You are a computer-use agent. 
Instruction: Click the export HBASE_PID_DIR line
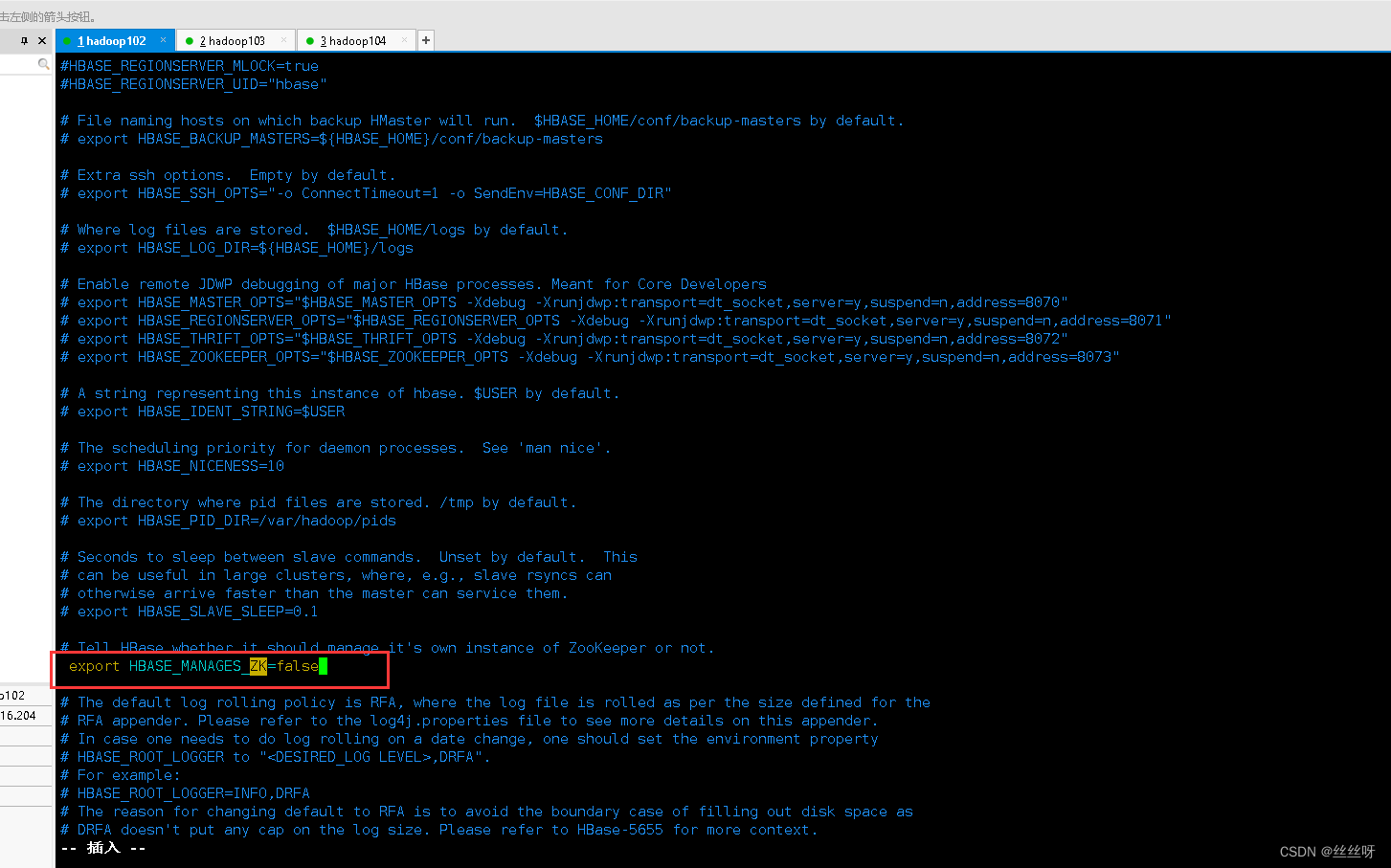[x=228, y=521]
